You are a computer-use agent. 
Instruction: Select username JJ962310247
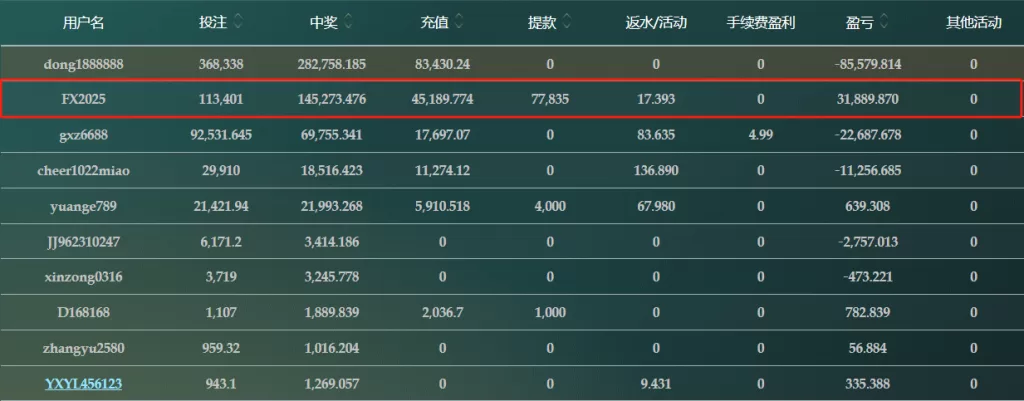(x=84, y=242)
